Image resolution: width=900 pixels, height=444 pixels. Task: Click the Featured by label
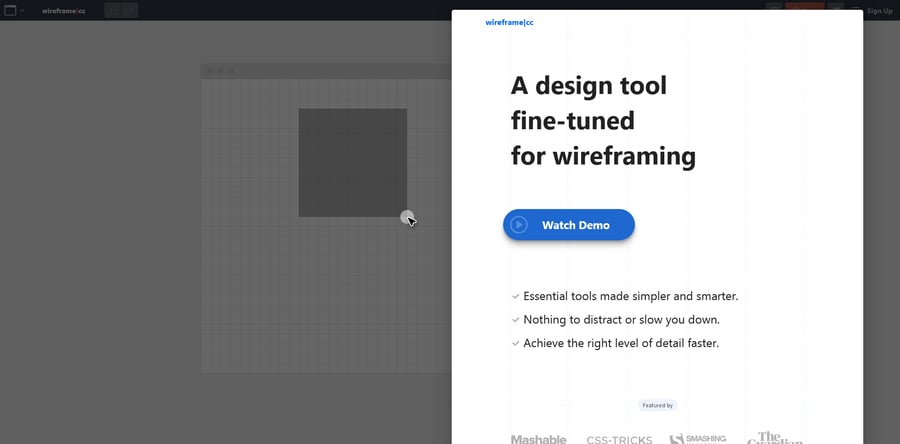pos(657,406)
